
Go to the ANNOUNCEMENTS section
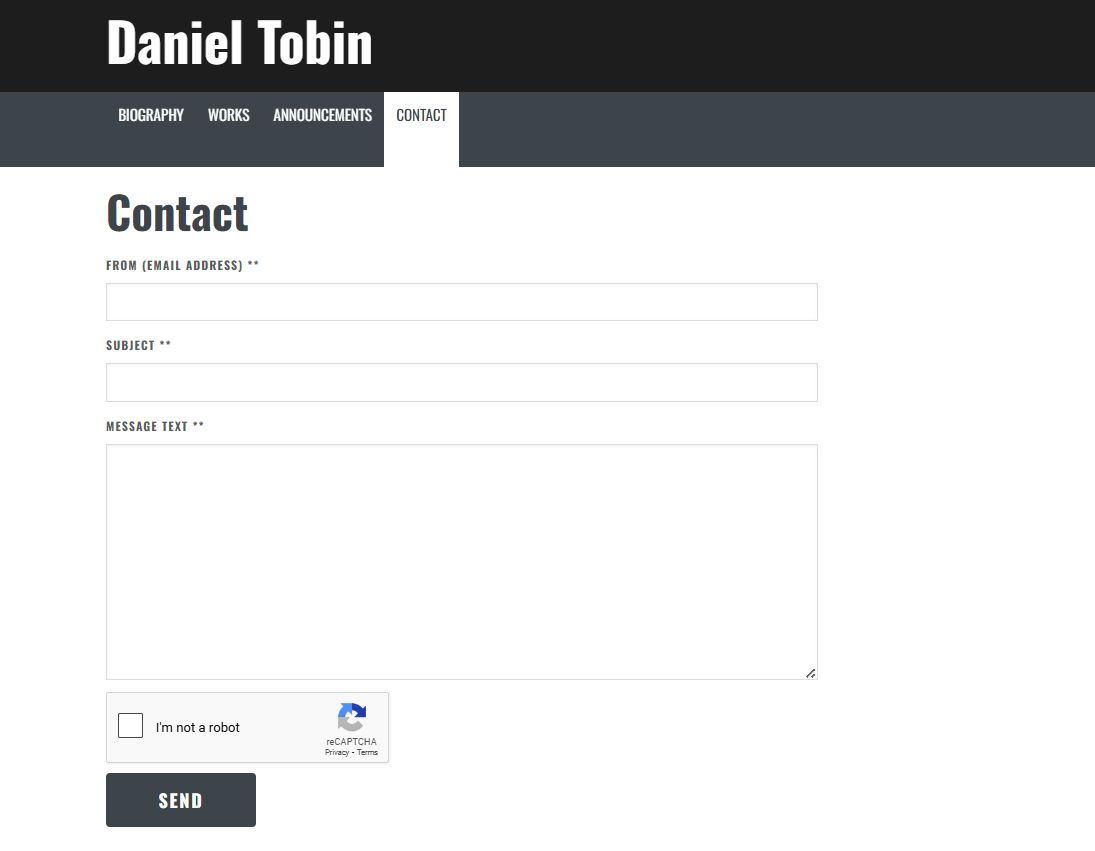click(322, 114)
